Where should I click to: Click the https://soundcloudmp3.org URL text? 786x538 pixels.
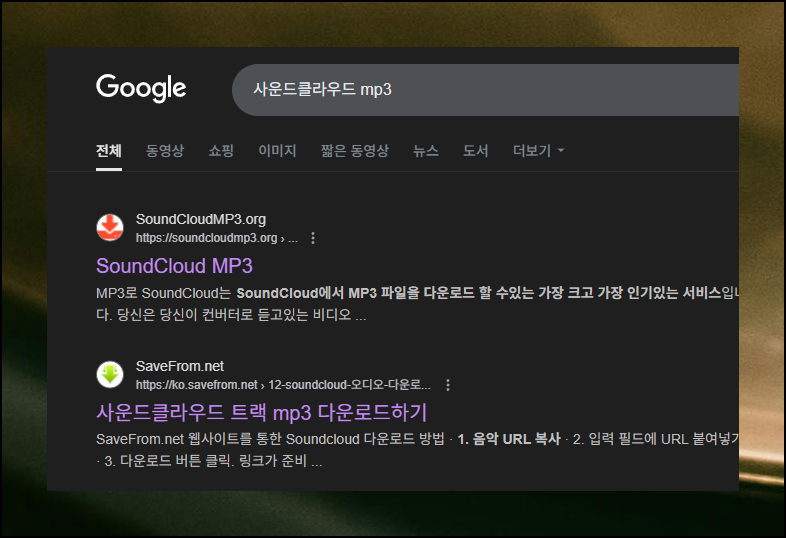[217, 238]
